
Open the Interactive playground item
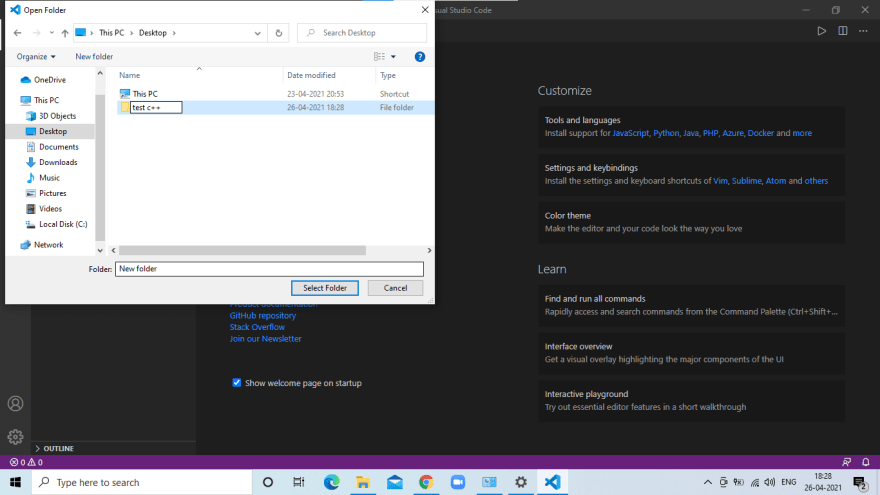pos(691,401)
